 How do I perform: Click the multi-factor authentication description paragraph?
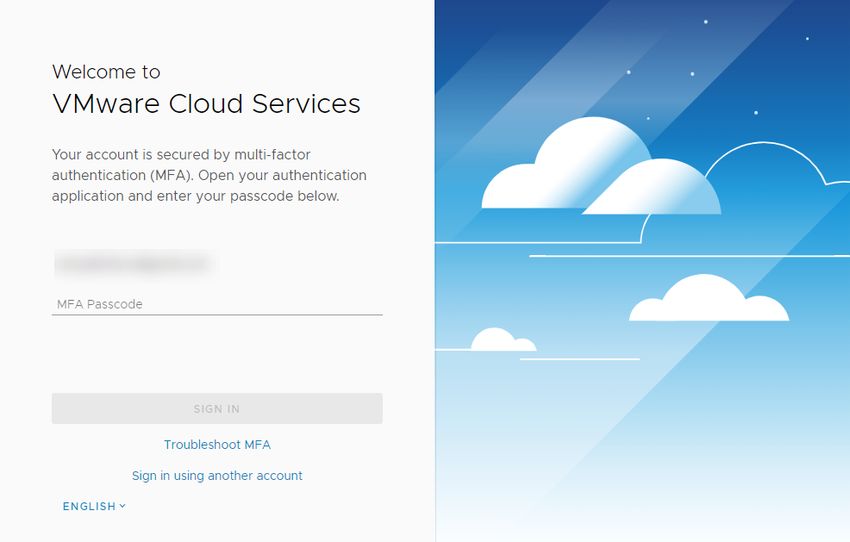tap(209, 175)
